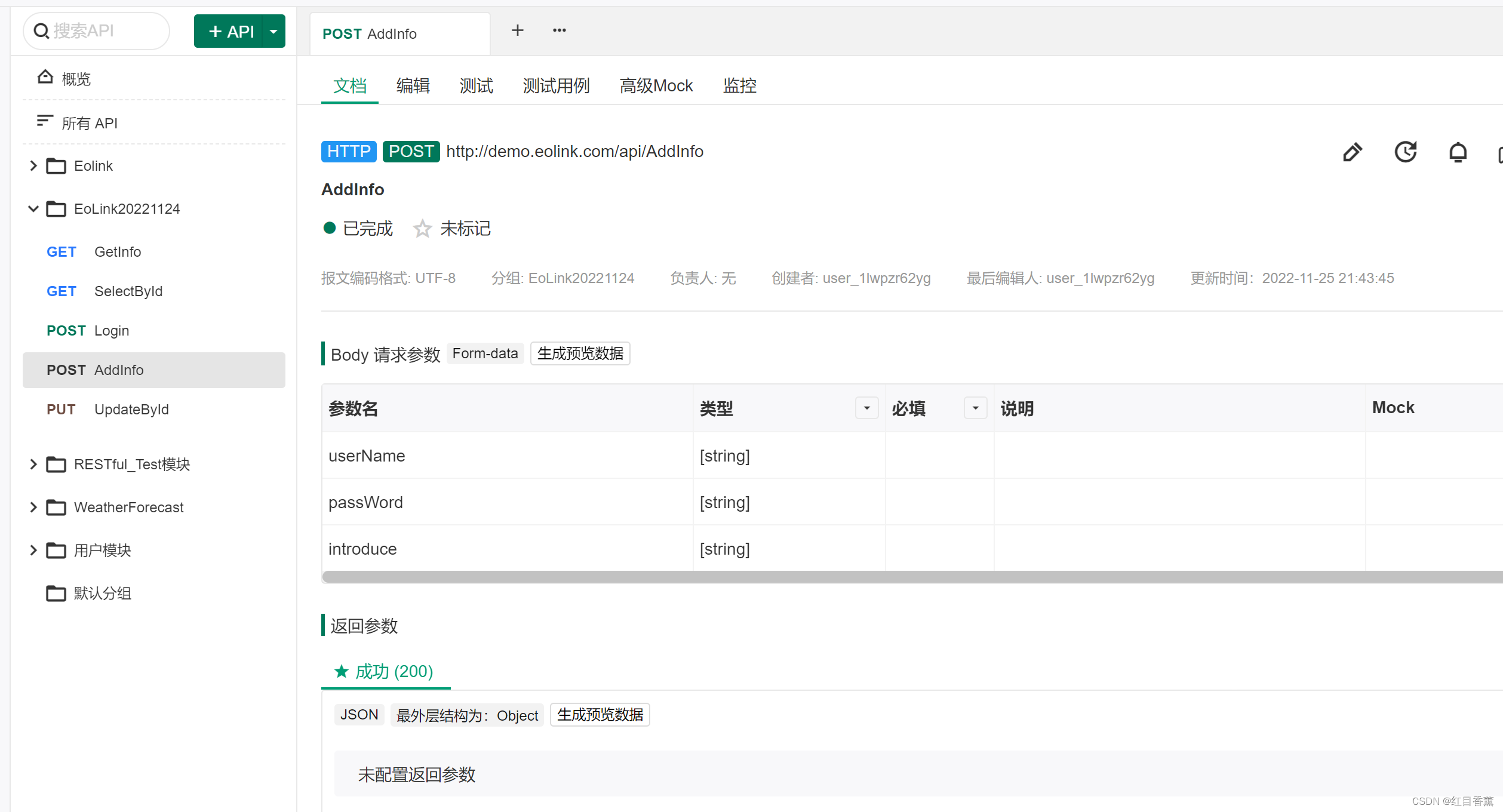Open the API change history icon
Screen dimensions: 1503x812
(x=1406, y=152)
